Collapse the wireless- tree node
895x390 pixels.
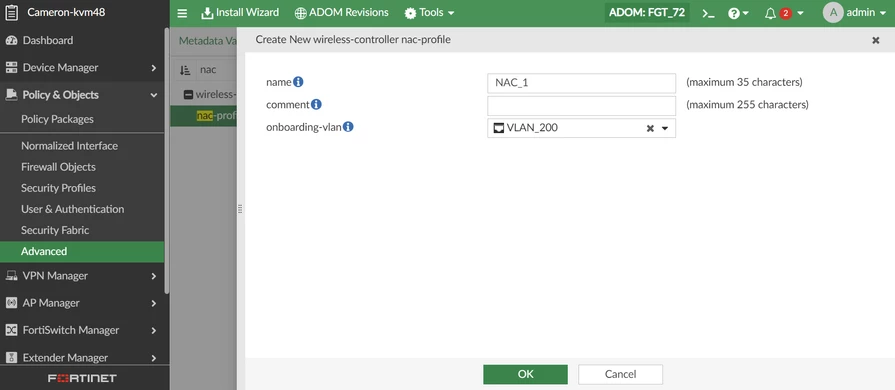point(188,94)
